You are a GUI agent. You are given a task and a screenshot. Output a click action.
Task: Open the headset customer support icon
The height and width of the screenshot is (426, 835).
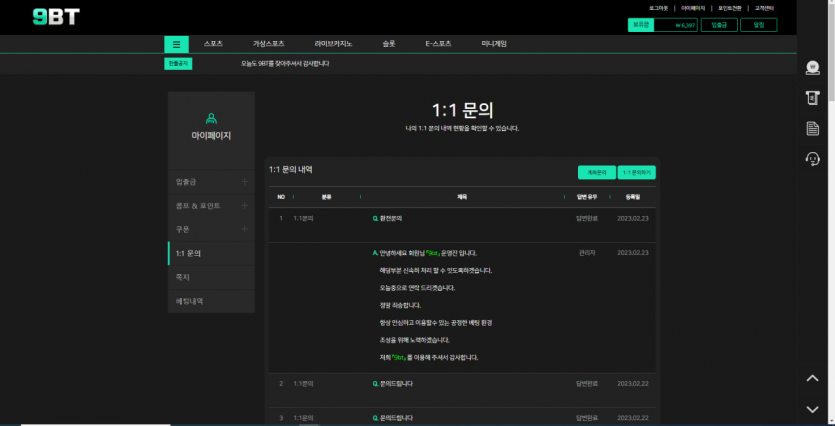(812, 159)
